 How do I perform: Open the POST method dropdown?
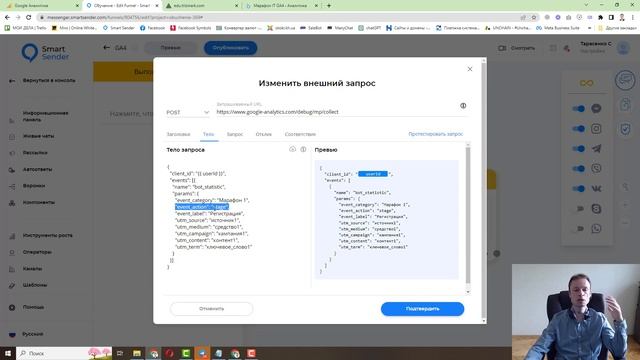(x=187, y=112)
